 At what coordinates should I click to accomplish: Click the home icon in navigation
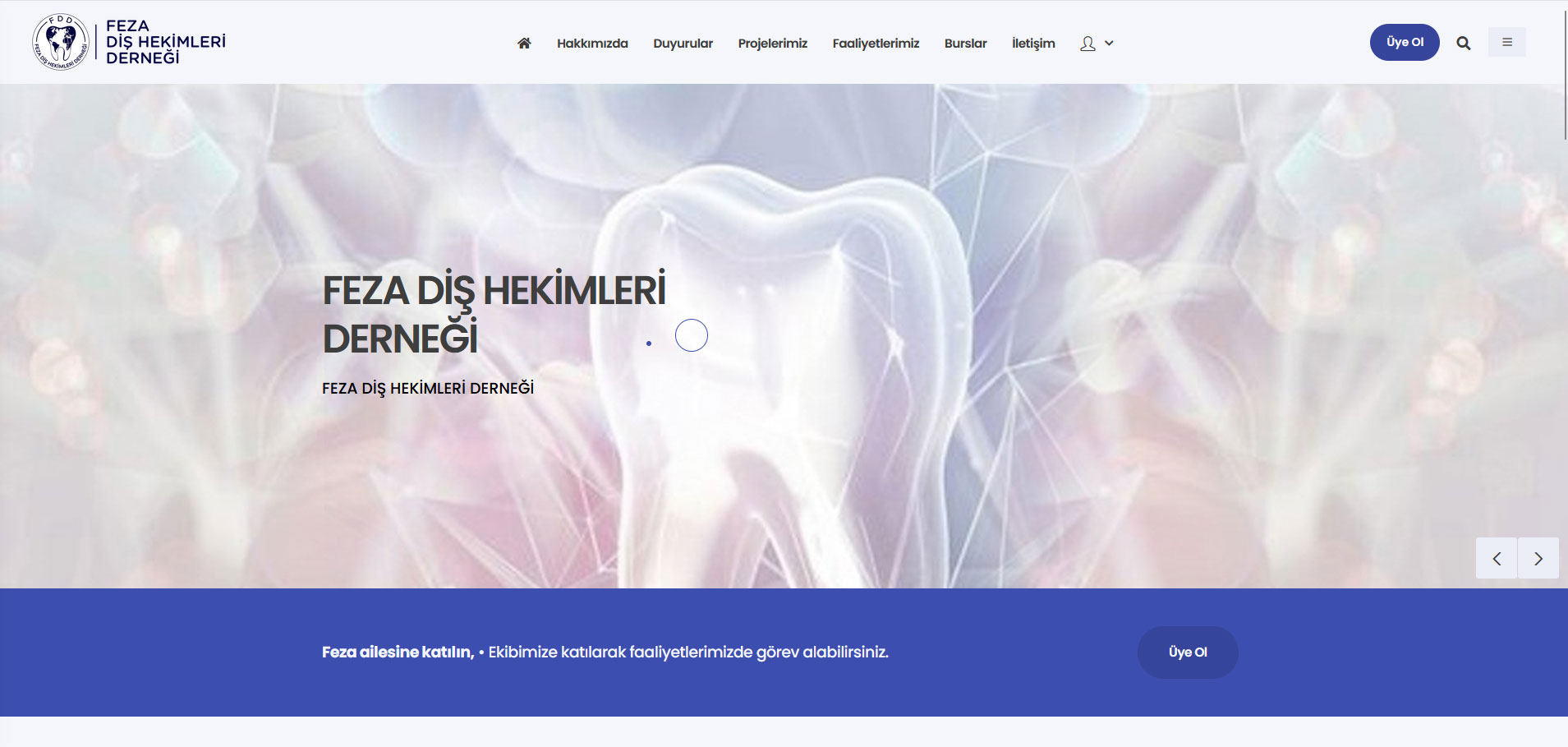point(524,43)
